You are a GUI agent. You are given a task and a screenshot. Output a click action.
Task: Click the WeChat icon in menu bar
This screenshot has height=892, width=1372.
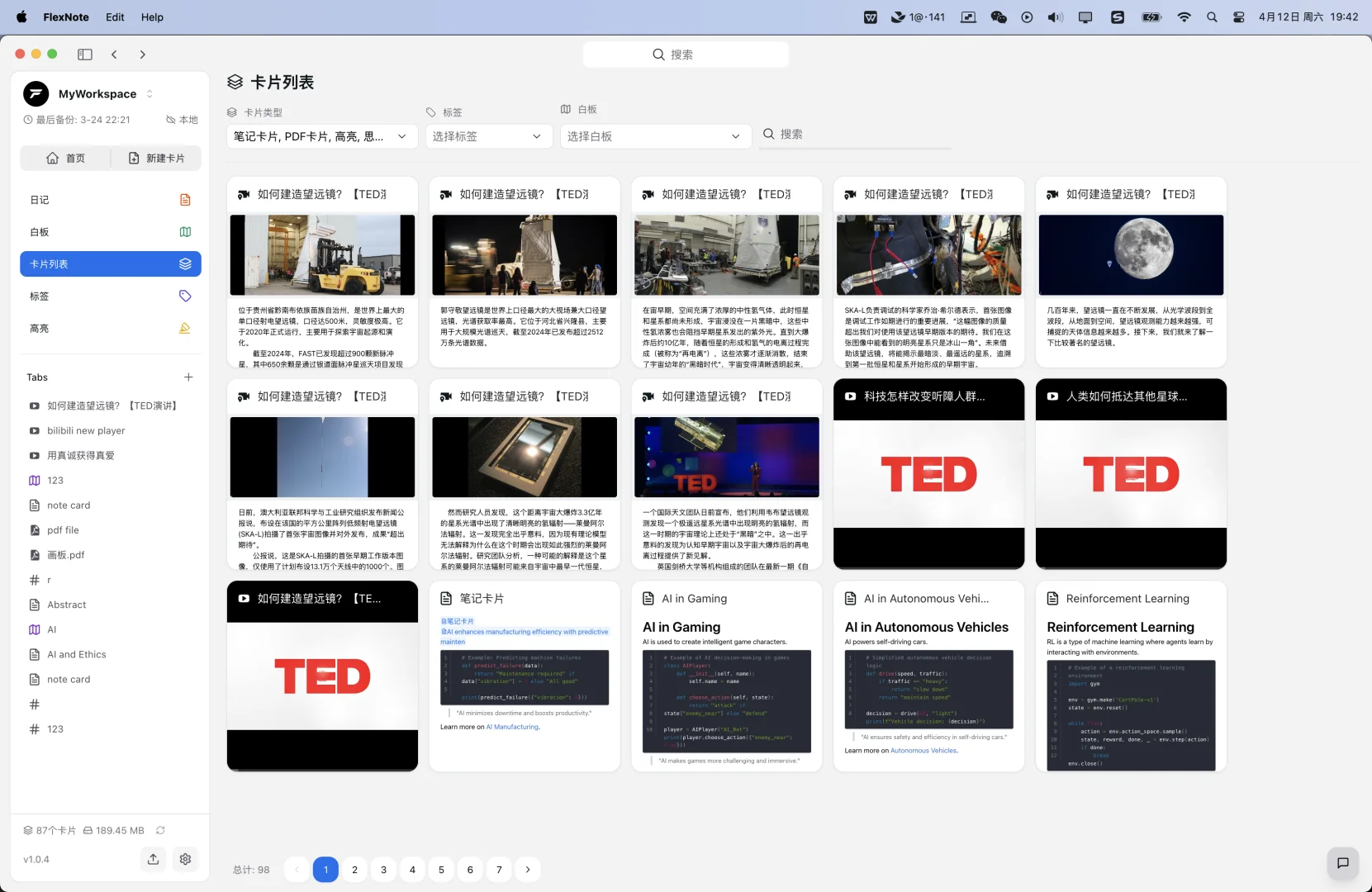[999, 17]
